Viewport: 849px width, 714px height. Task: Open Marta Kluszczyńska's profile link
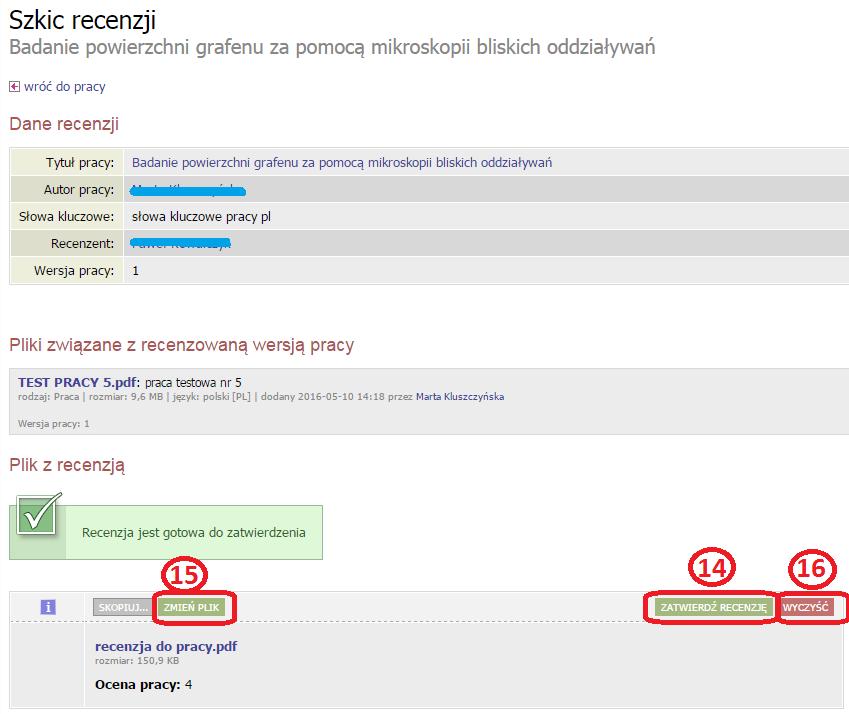click(460, 396)
